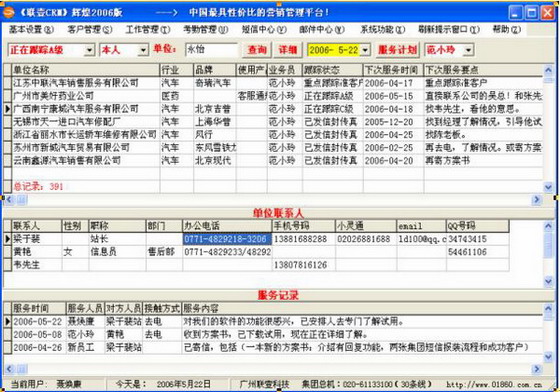Click the customer list scroll-up arrow
Image resolution: width=560 pixels, height=392 pixels.
[548, 70]
